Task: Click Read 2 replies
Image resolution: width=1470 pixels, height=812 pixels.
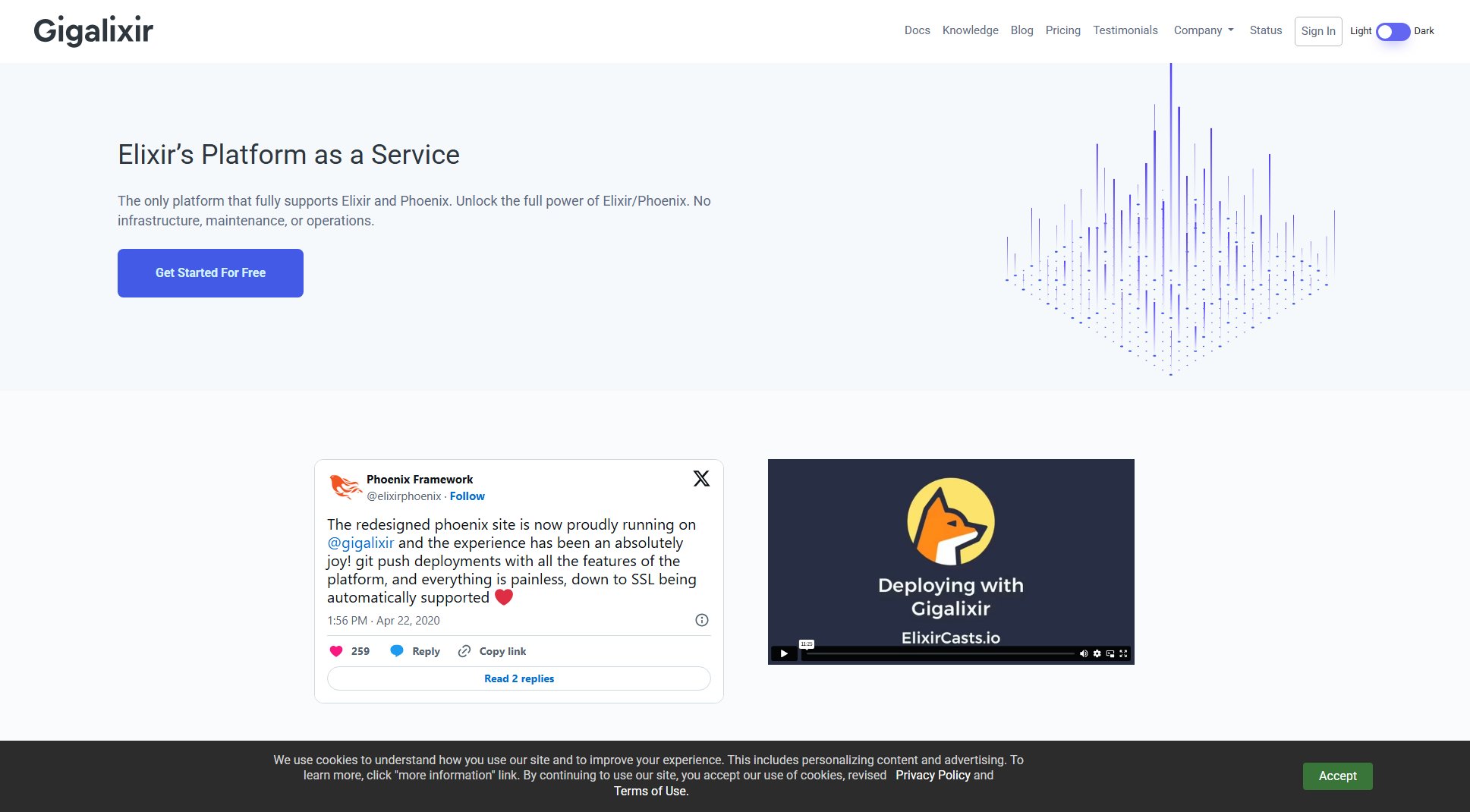Action: (519, 678)
